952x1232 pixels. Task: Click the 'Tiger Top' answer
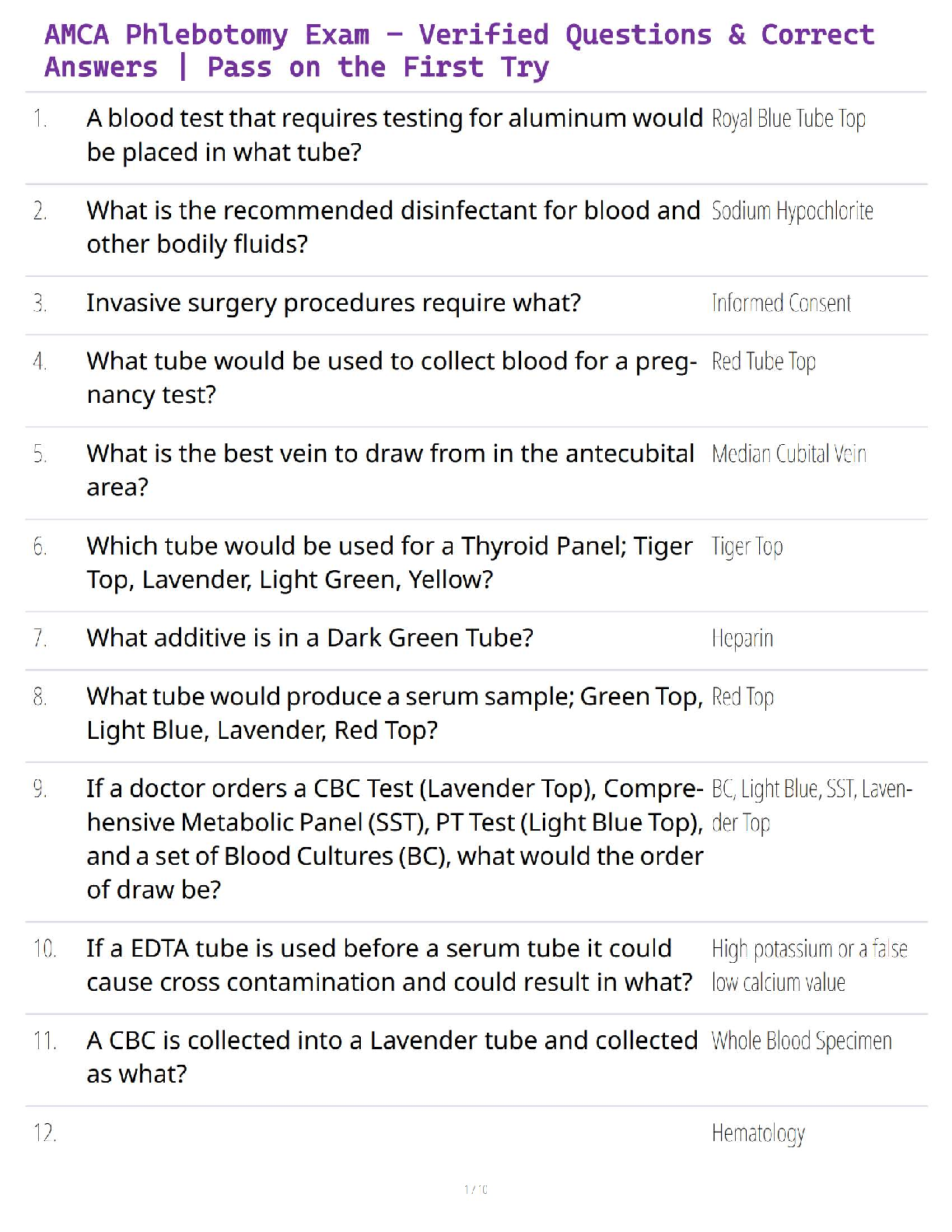click(x=747, y=548)
